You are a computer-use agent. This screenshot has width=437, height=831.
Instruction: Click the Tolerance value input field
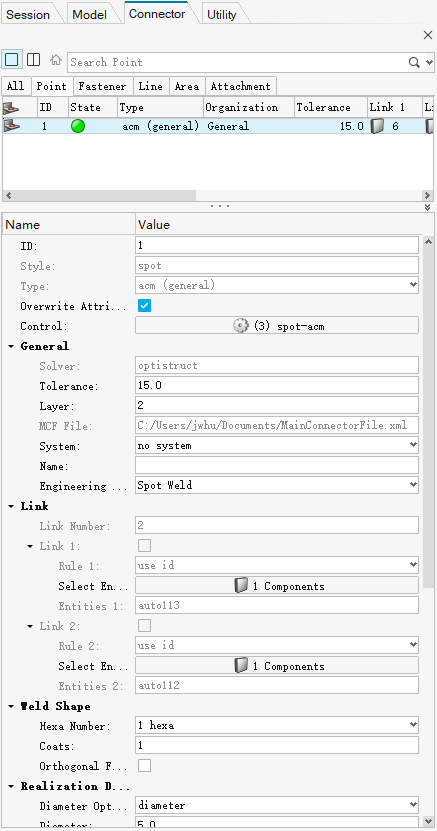tap(277, 385)
